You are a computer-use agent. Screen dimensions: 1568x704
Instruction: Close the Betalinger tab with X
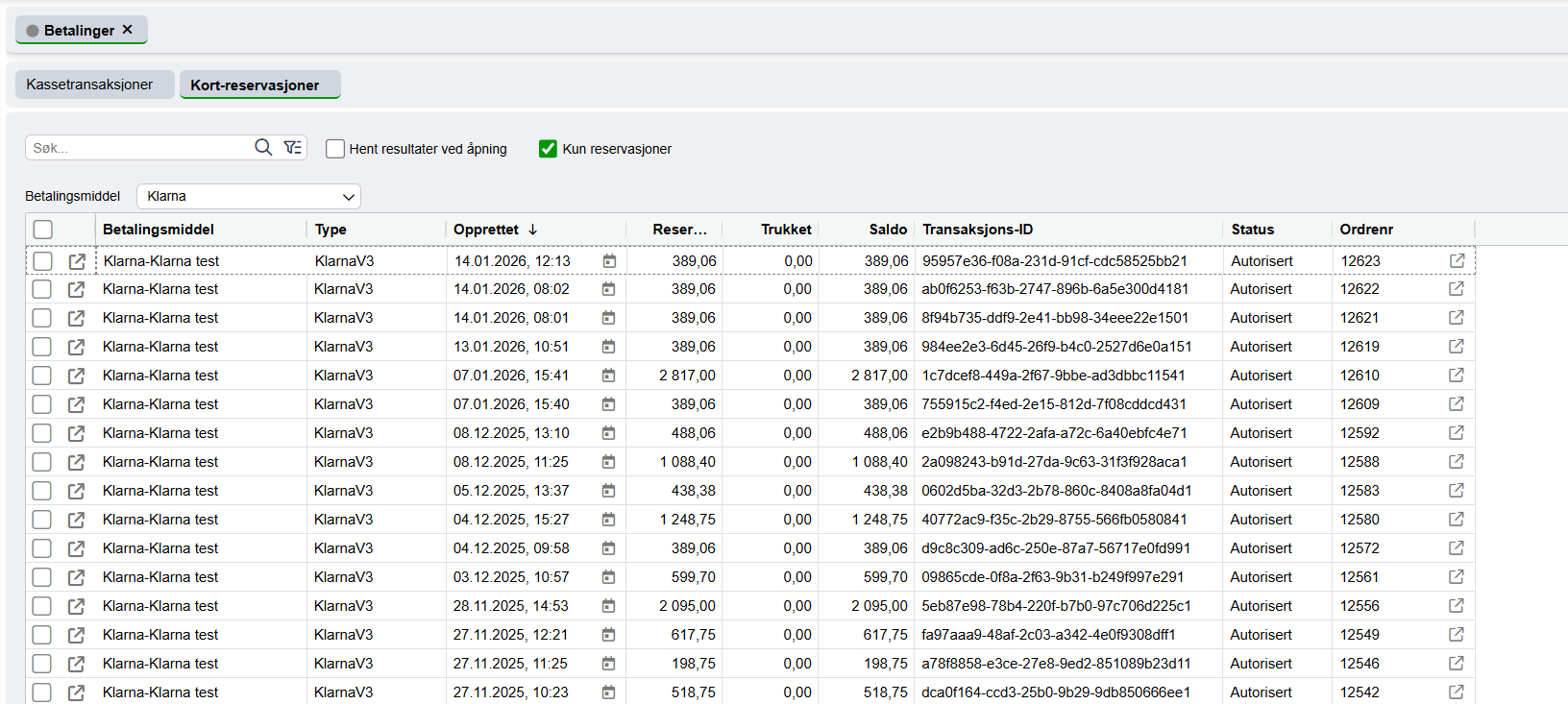(127, 30)
